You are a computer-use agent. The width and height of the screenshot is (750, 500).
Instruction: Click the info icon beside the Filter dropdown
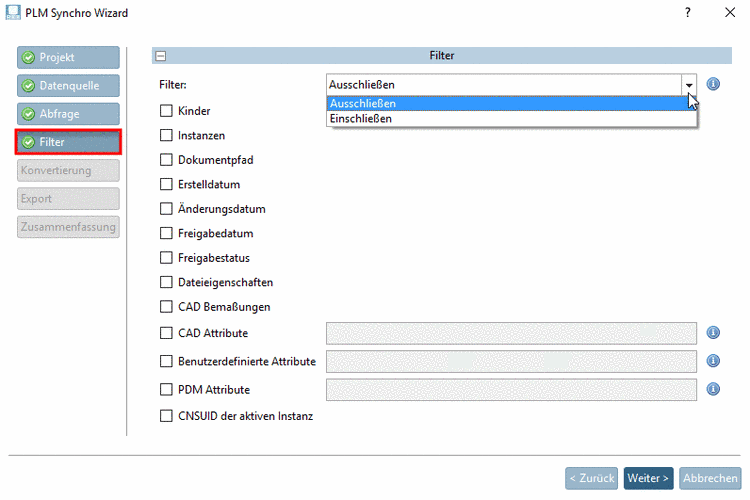coord(714,85)
